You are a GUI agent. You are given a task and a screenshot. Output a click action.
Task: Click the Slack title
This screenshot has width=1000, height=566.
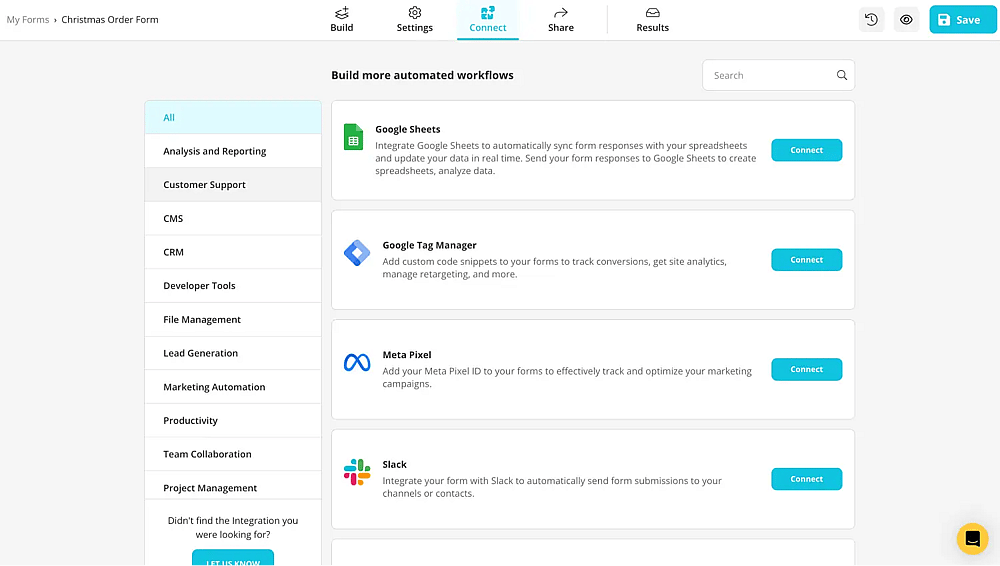point(394,465)
